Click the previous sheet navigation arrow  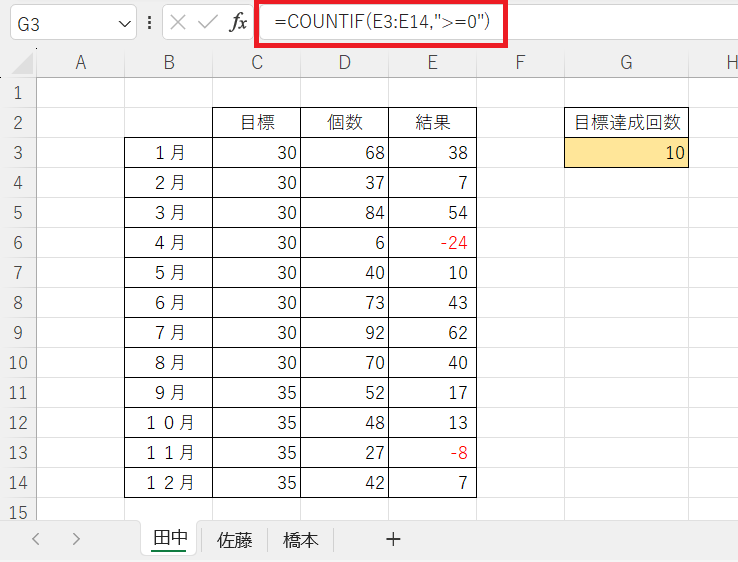[x=36, y=539]
